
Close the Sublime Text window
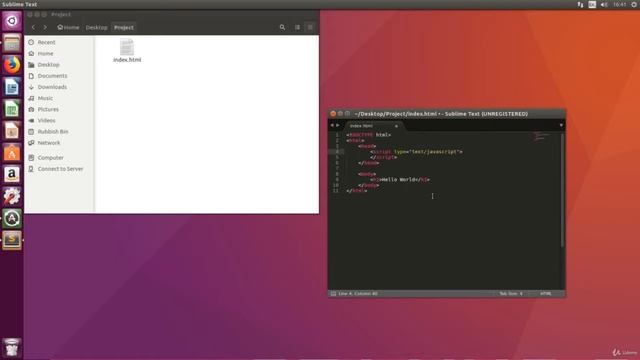click(333, 113)
